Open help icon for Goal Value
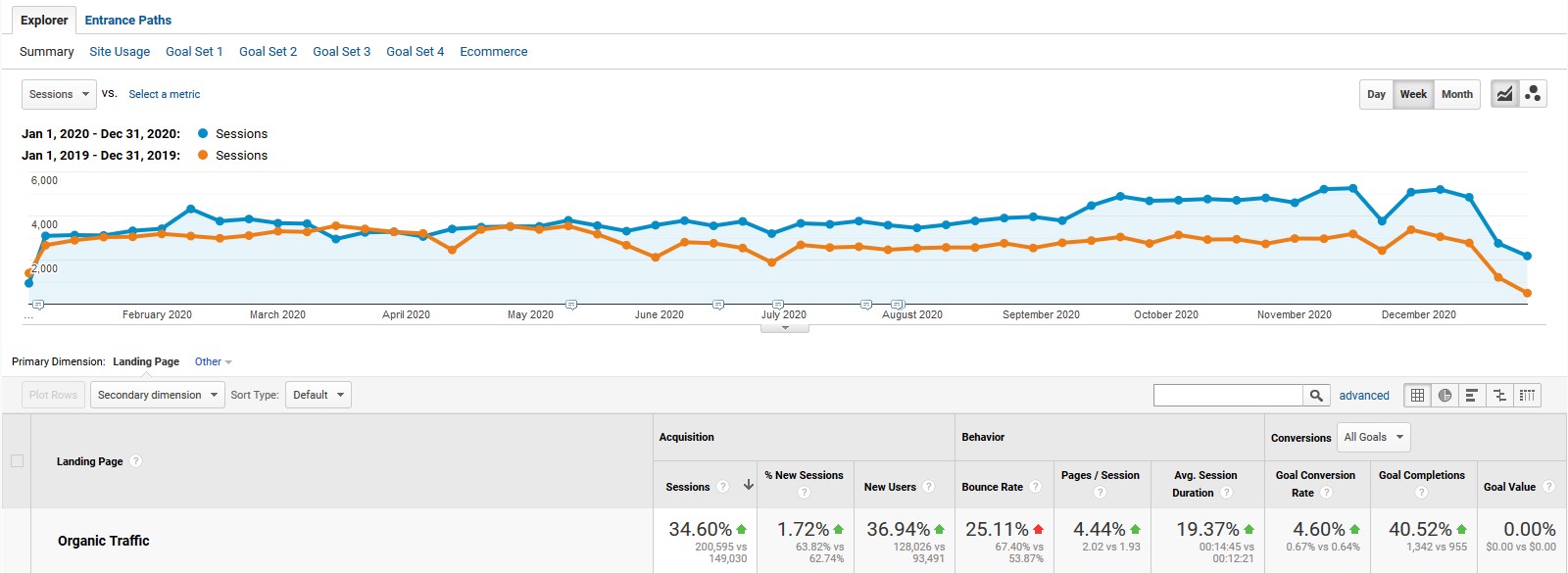 pyautogui.click(x=1549, y=487)
